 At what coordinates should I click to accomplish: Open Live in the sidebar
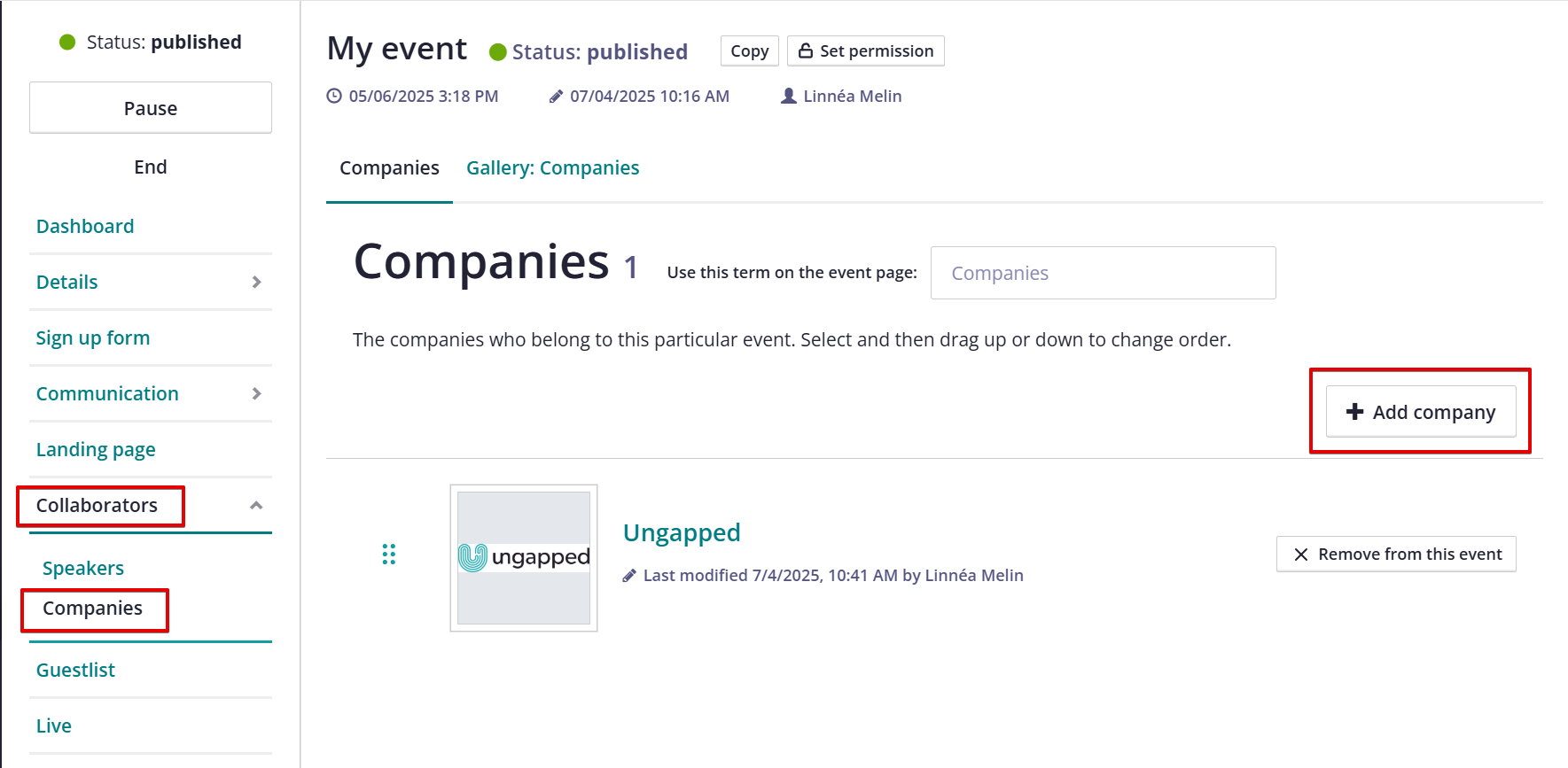click(x=54, y=725)
